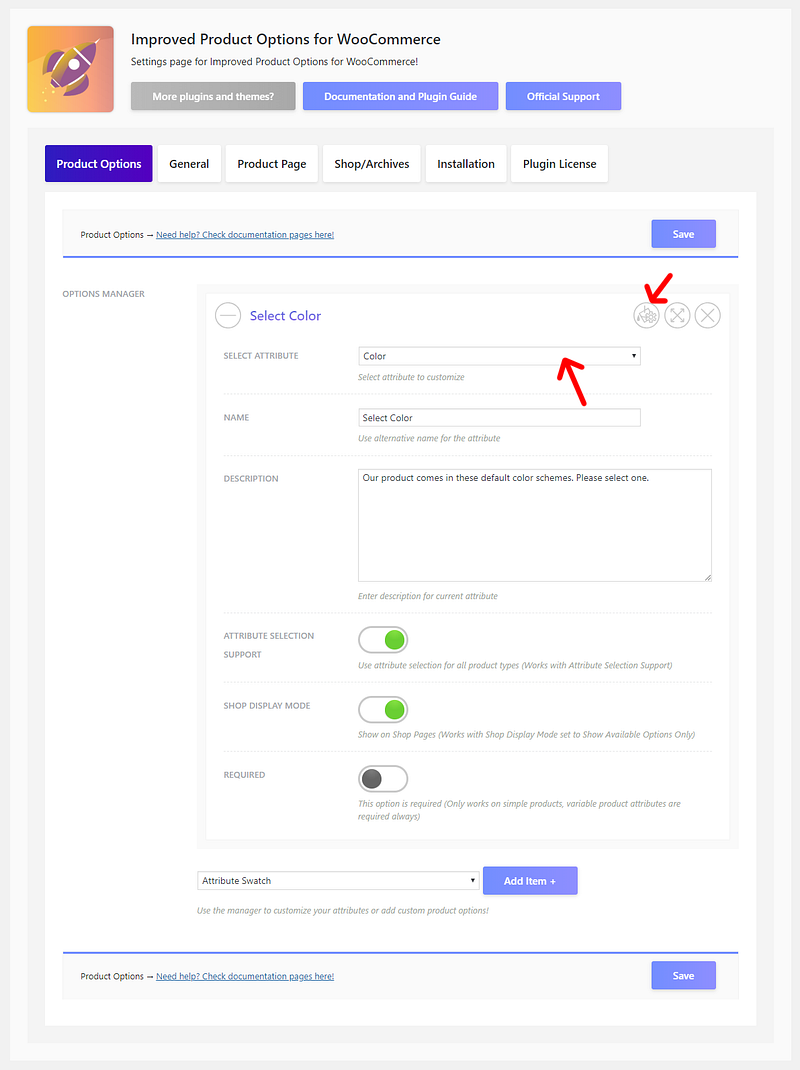Open the bottom documentation help link
The width and height of the screenshot is (800, 1070).
245,977
